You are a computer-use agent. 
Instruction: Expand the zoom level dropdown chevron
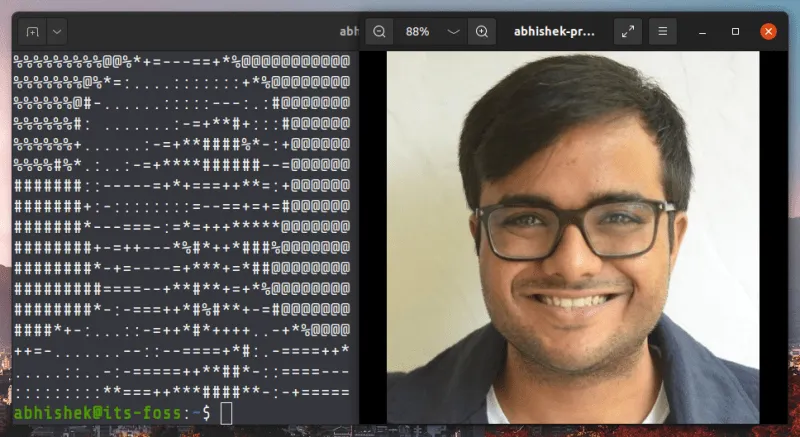click(x=453, y=31)
